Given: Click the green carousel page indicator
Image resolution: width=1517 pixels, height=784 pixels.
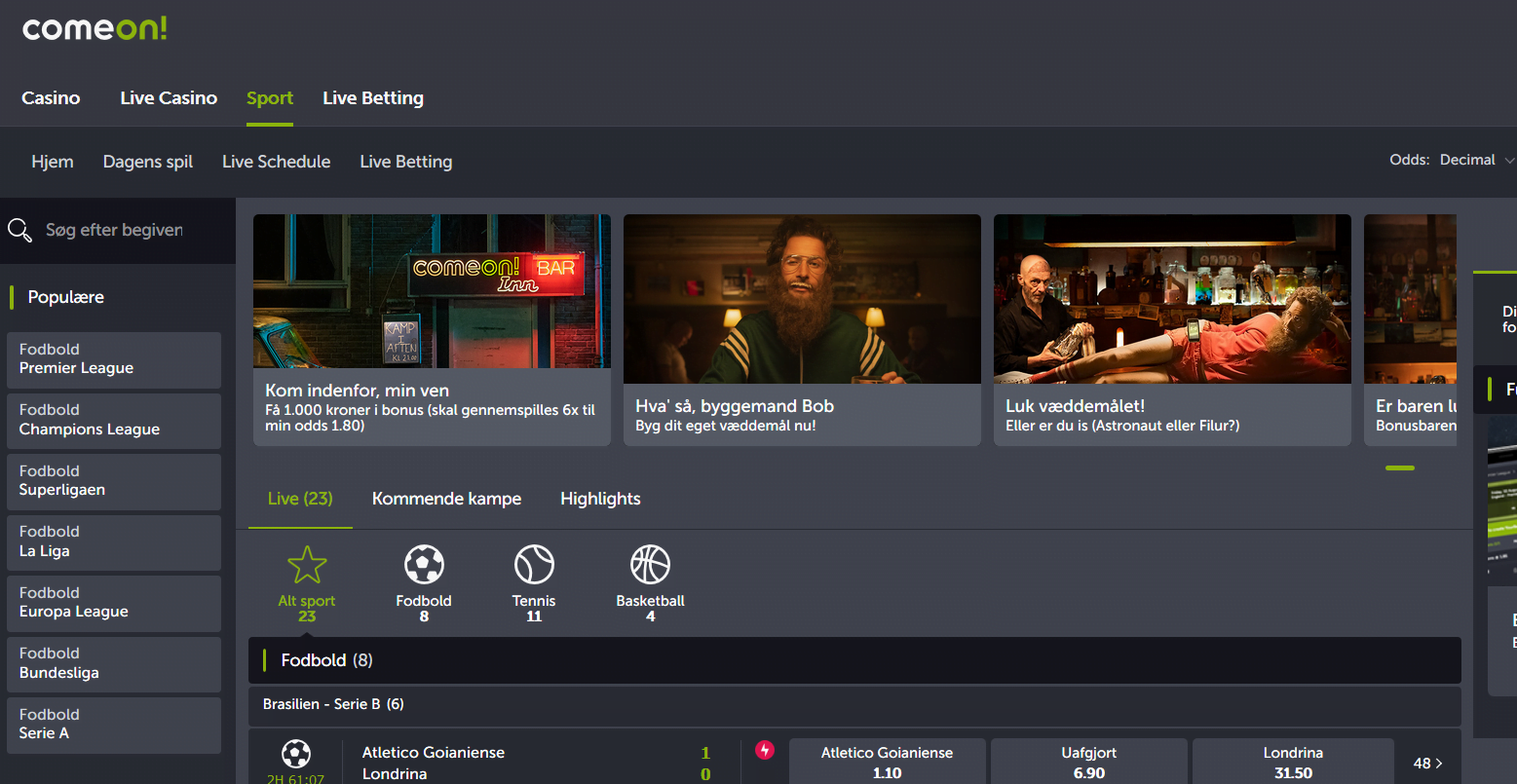Looking at the screenshot, I should (1400, 468).
